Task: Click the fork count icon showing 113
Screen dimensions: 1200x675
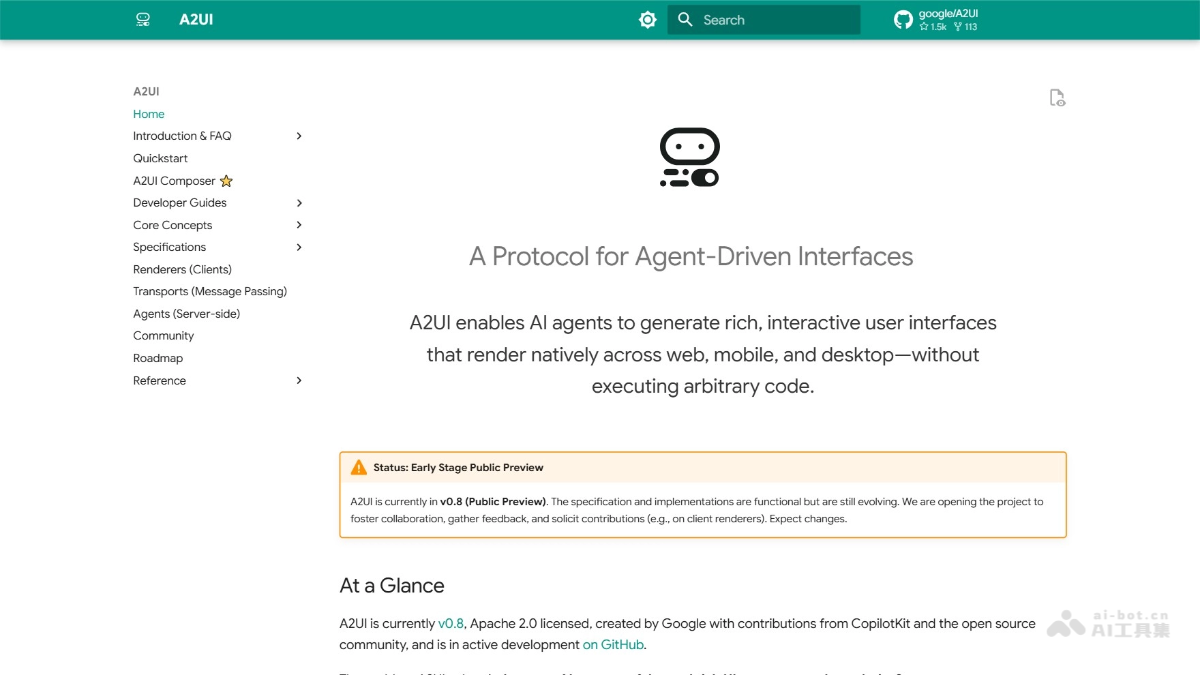Action: point(958,27)
